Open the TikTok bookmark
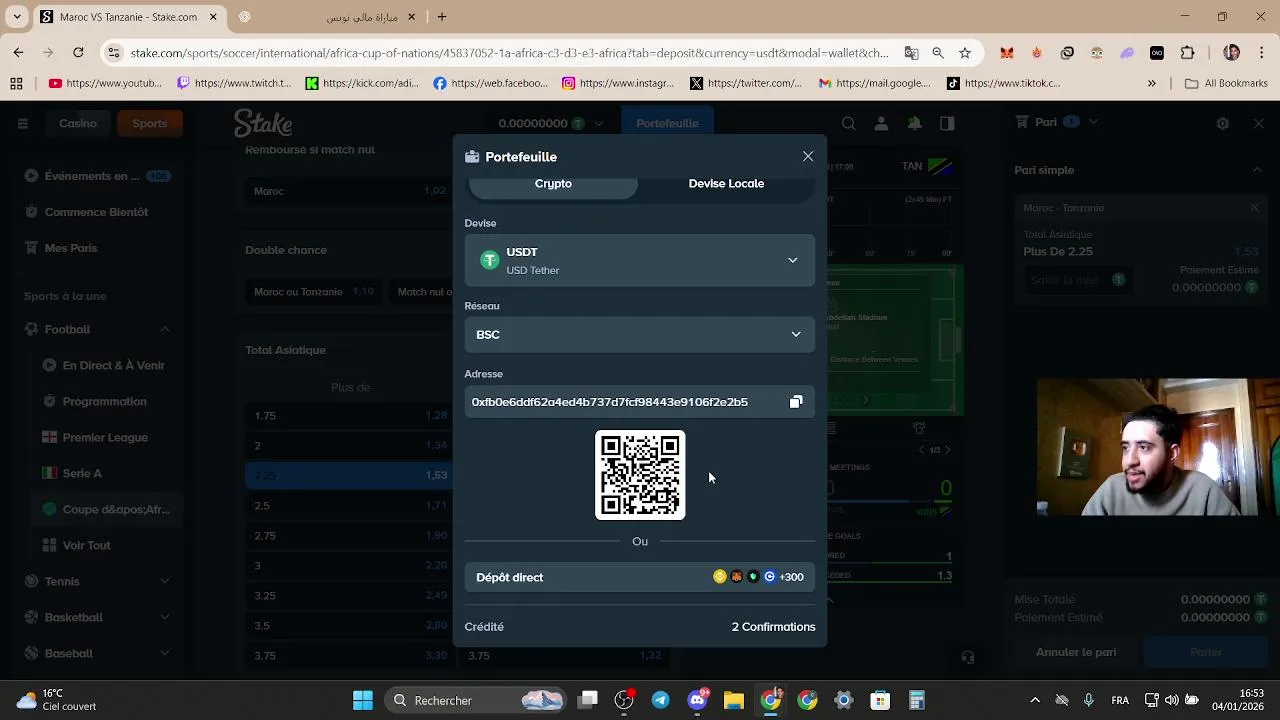 click(x=1004, y=84)
